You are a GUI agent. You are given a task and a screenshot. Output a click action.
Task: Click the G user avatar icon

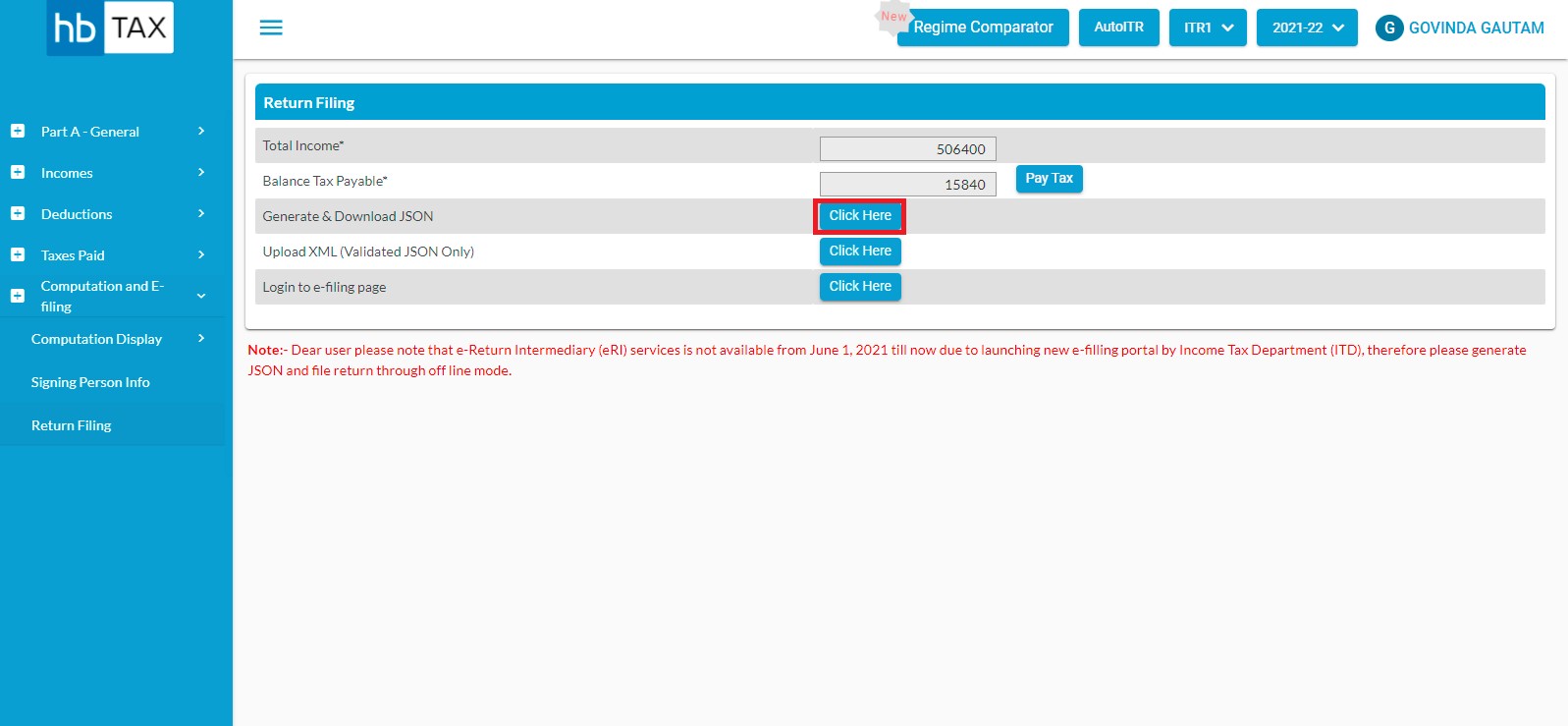(1389, 28)
